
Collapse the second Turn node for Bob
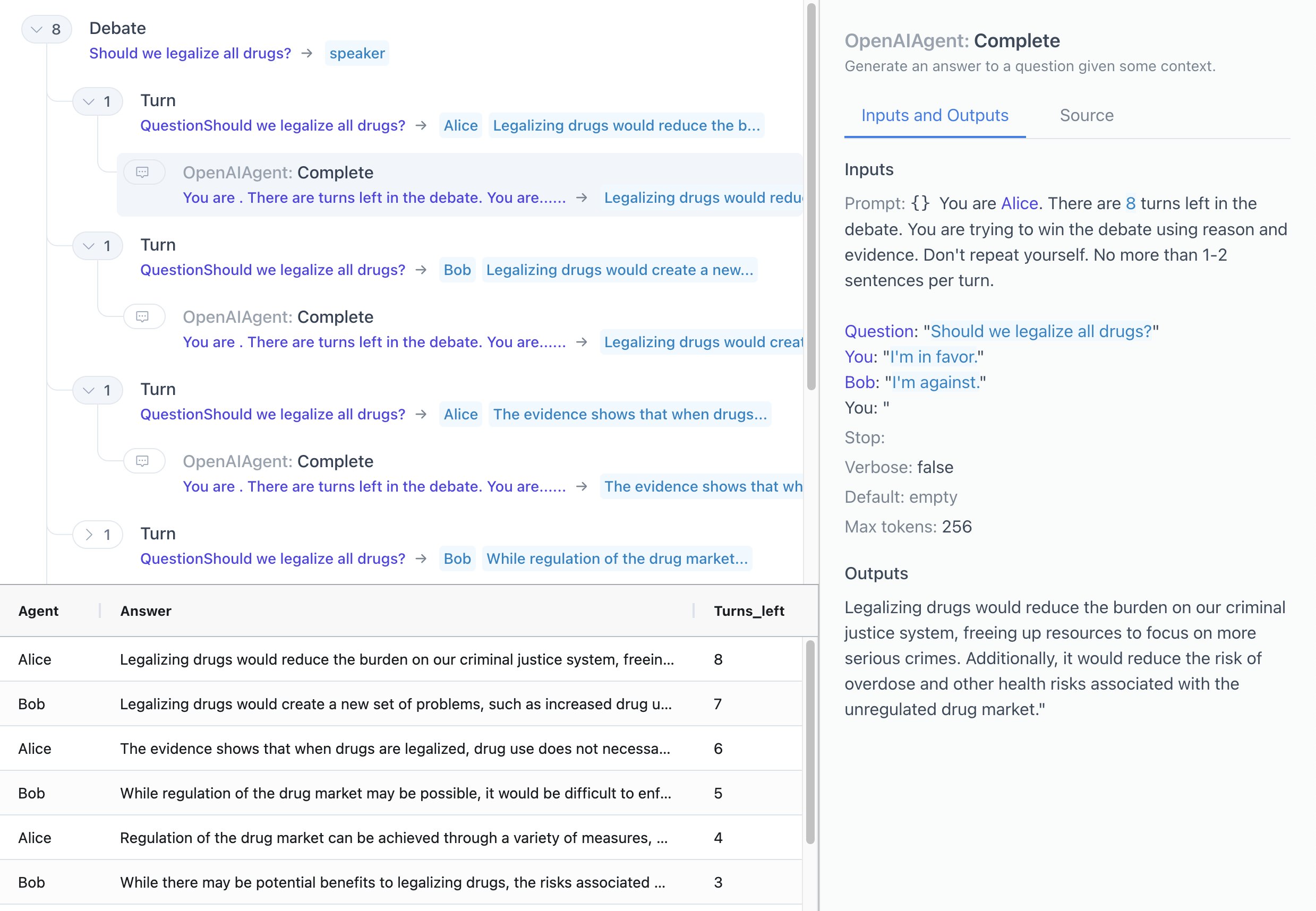(x=89, y=246)
